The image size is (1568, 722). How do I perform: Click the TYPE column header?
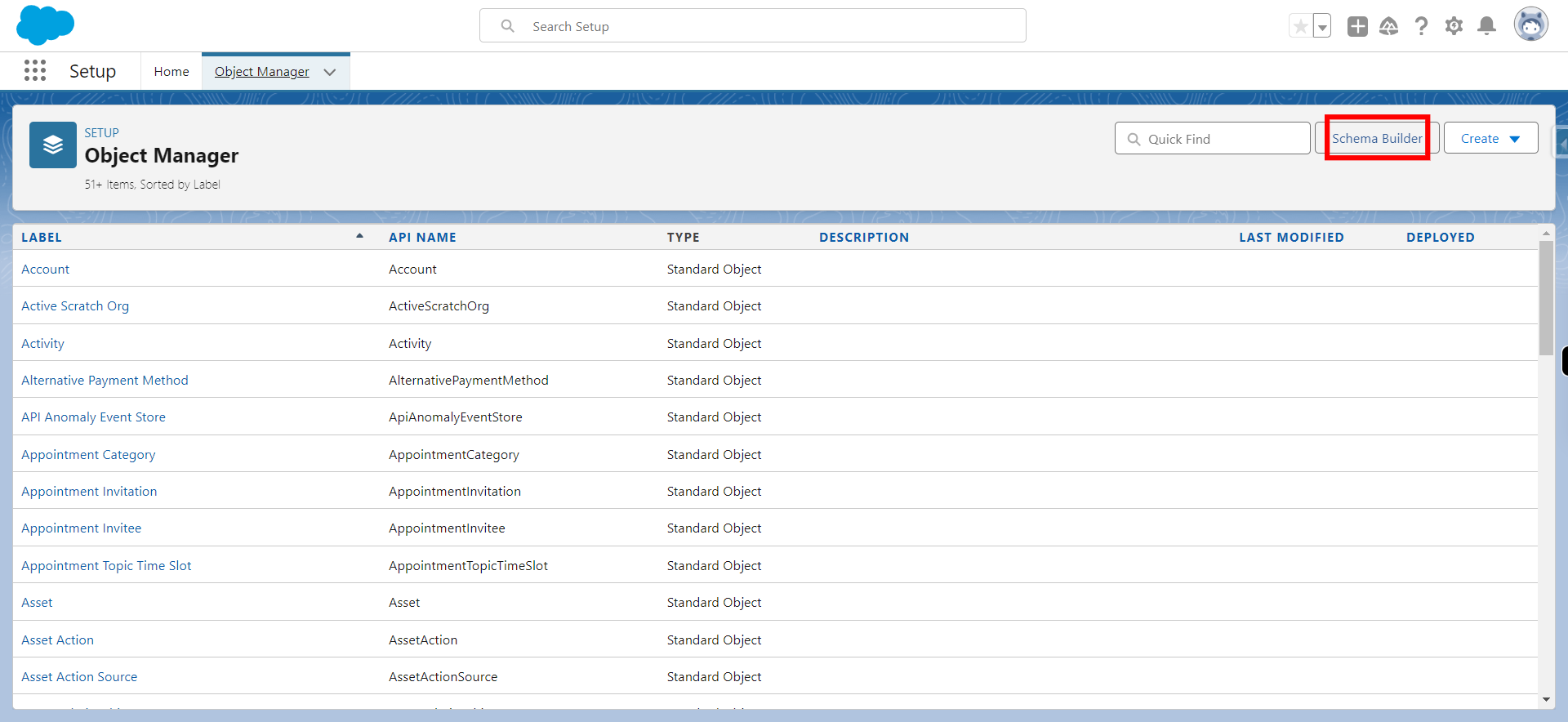683,238
